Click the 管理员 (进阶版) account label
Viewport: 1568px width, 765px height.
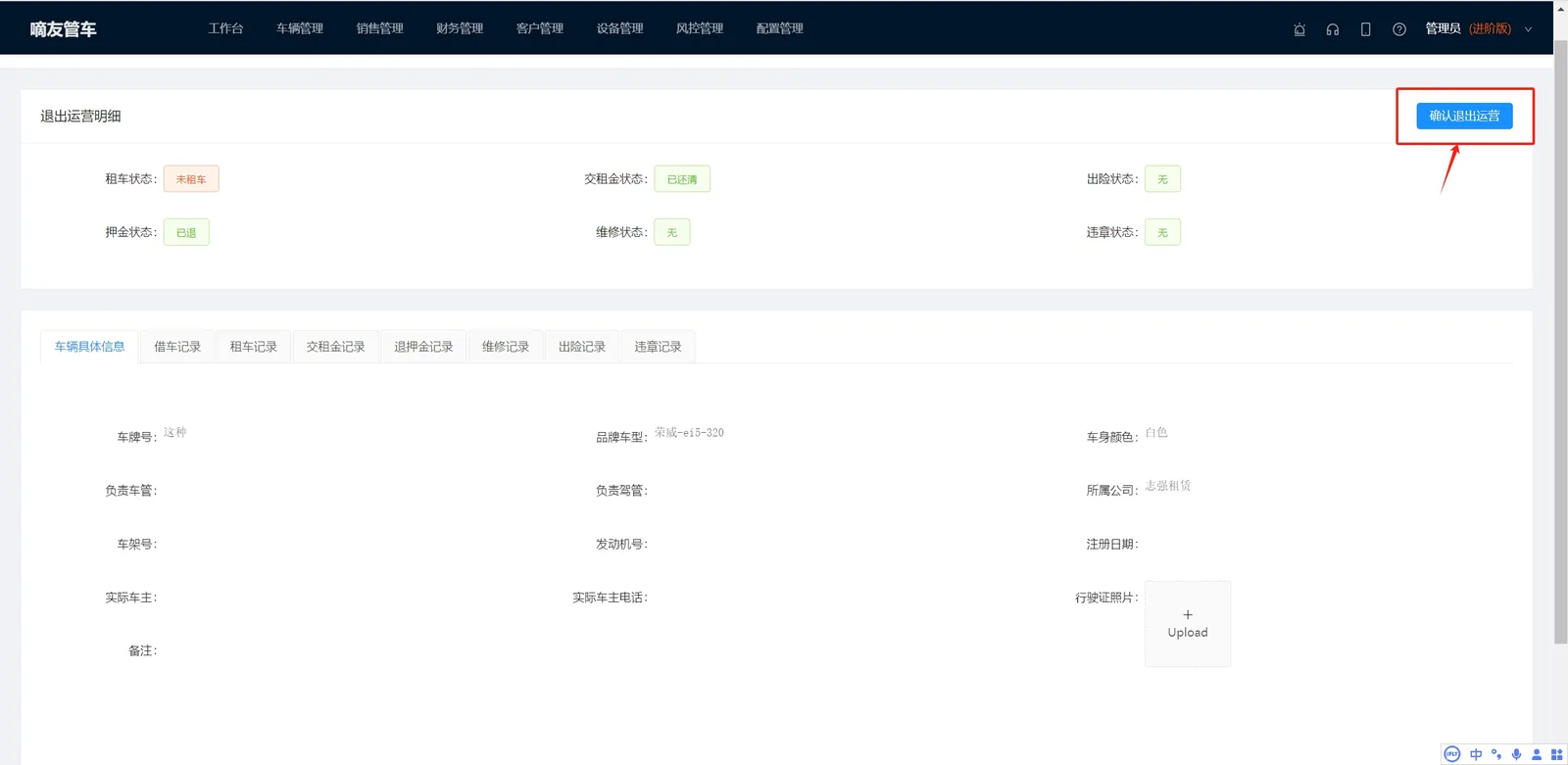pyautogui.click(x=1468, y=29)
